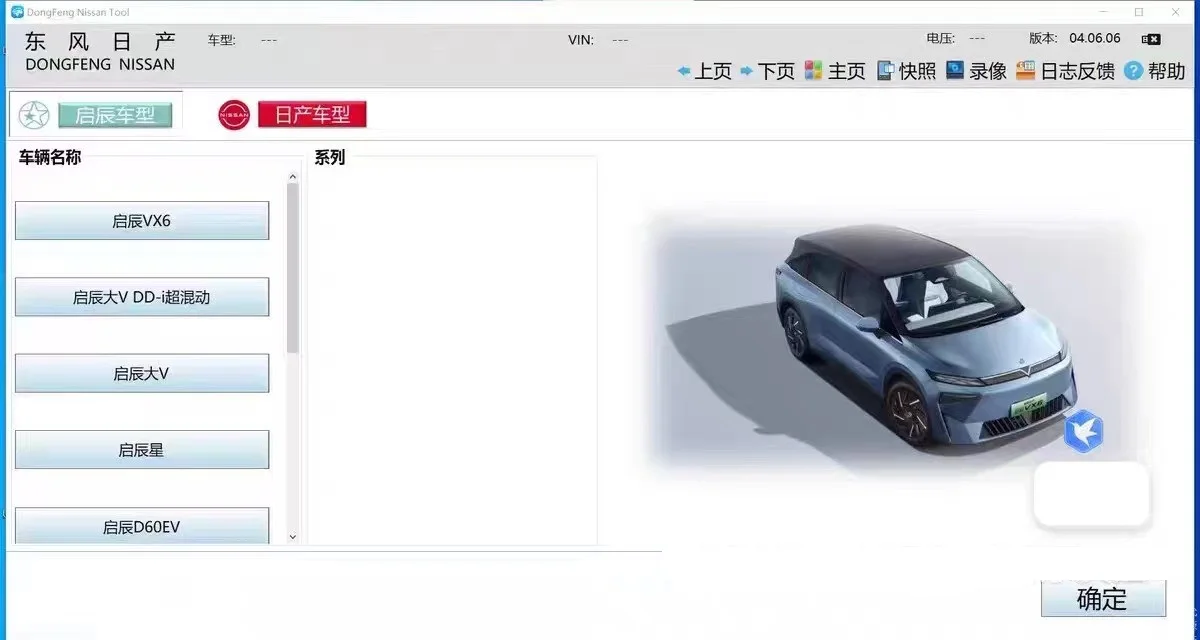Click vehicle list scroll down arrow
Screen dimensions: 1200x640
[293, 537]
